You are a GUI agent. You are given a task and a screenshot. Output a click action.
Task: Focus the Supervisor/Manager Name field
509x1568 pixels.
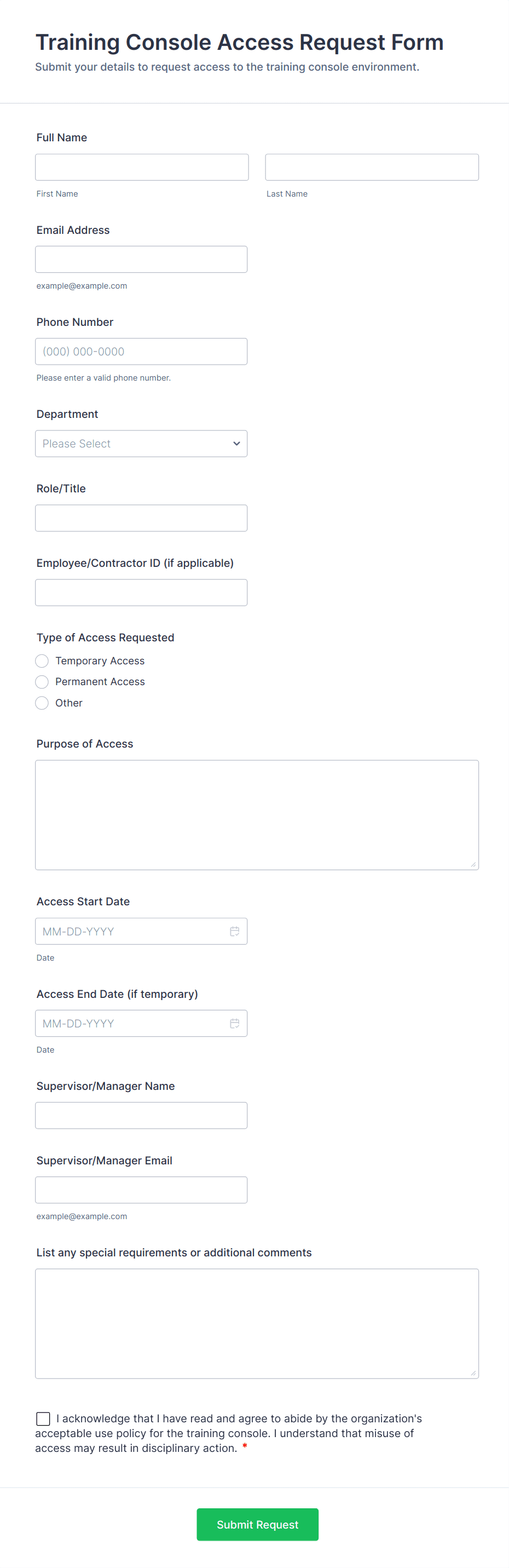141,1115
